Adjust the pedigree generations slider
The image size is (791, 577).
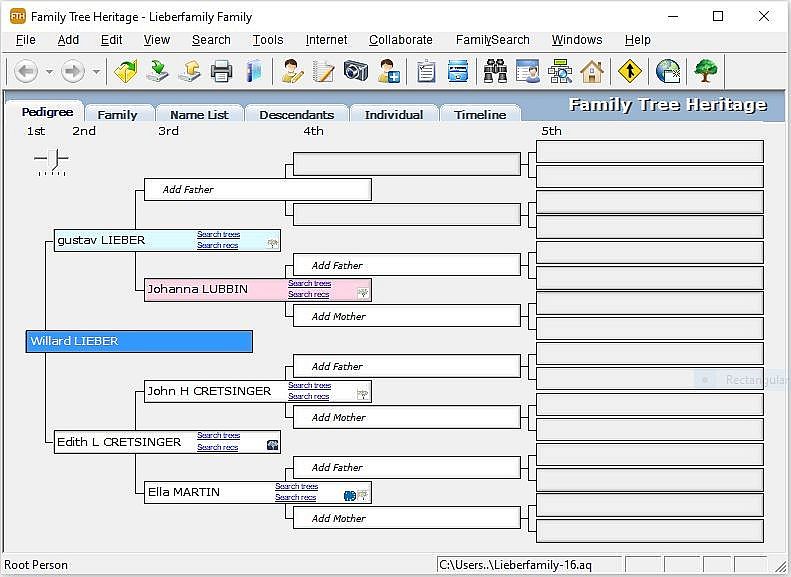[x=52, y=160]
